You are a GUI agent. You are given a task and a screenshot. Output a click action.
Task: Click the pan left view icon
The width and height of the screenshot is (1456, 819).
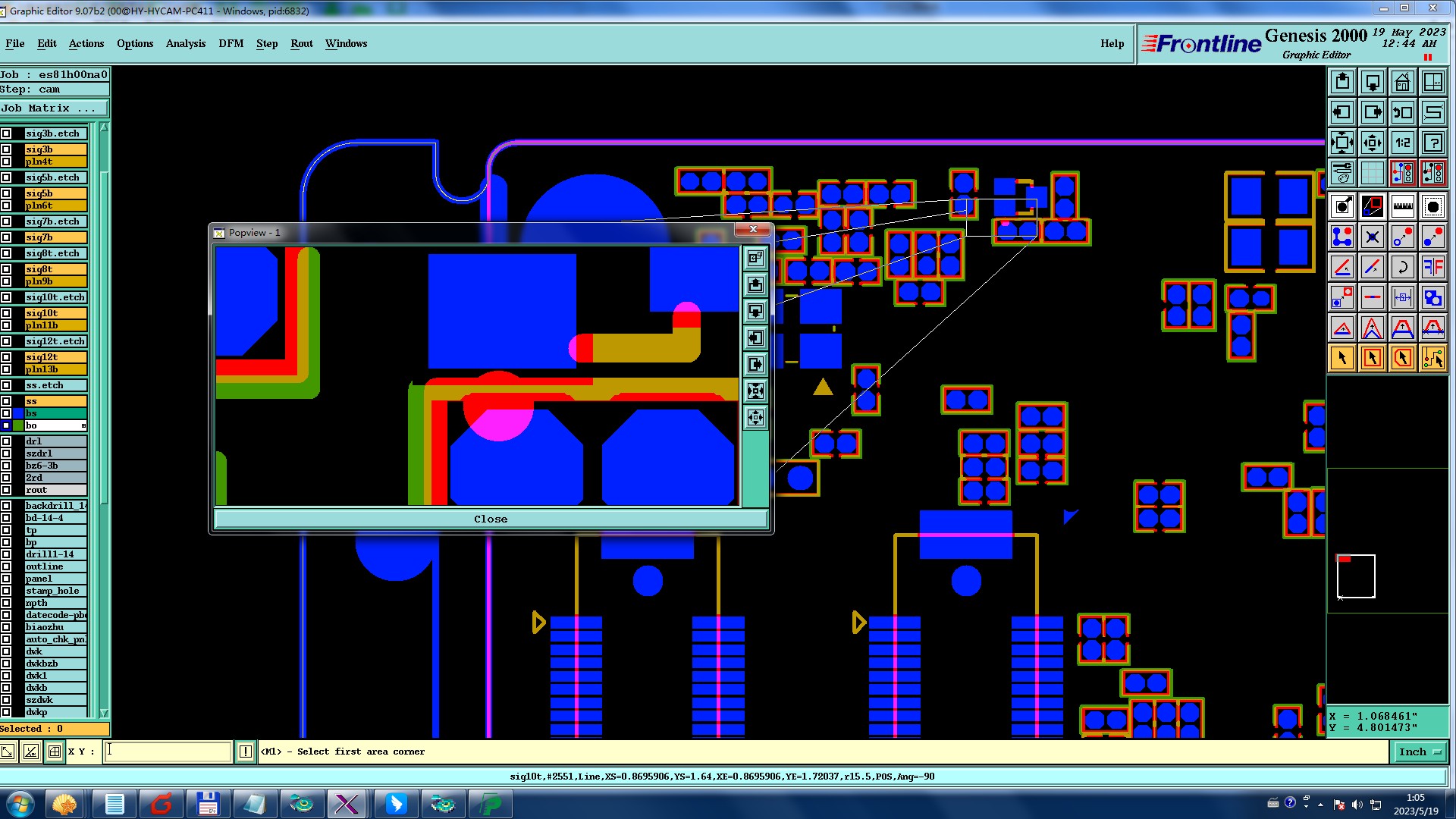pyautogui.click(x=1342, y=112)
